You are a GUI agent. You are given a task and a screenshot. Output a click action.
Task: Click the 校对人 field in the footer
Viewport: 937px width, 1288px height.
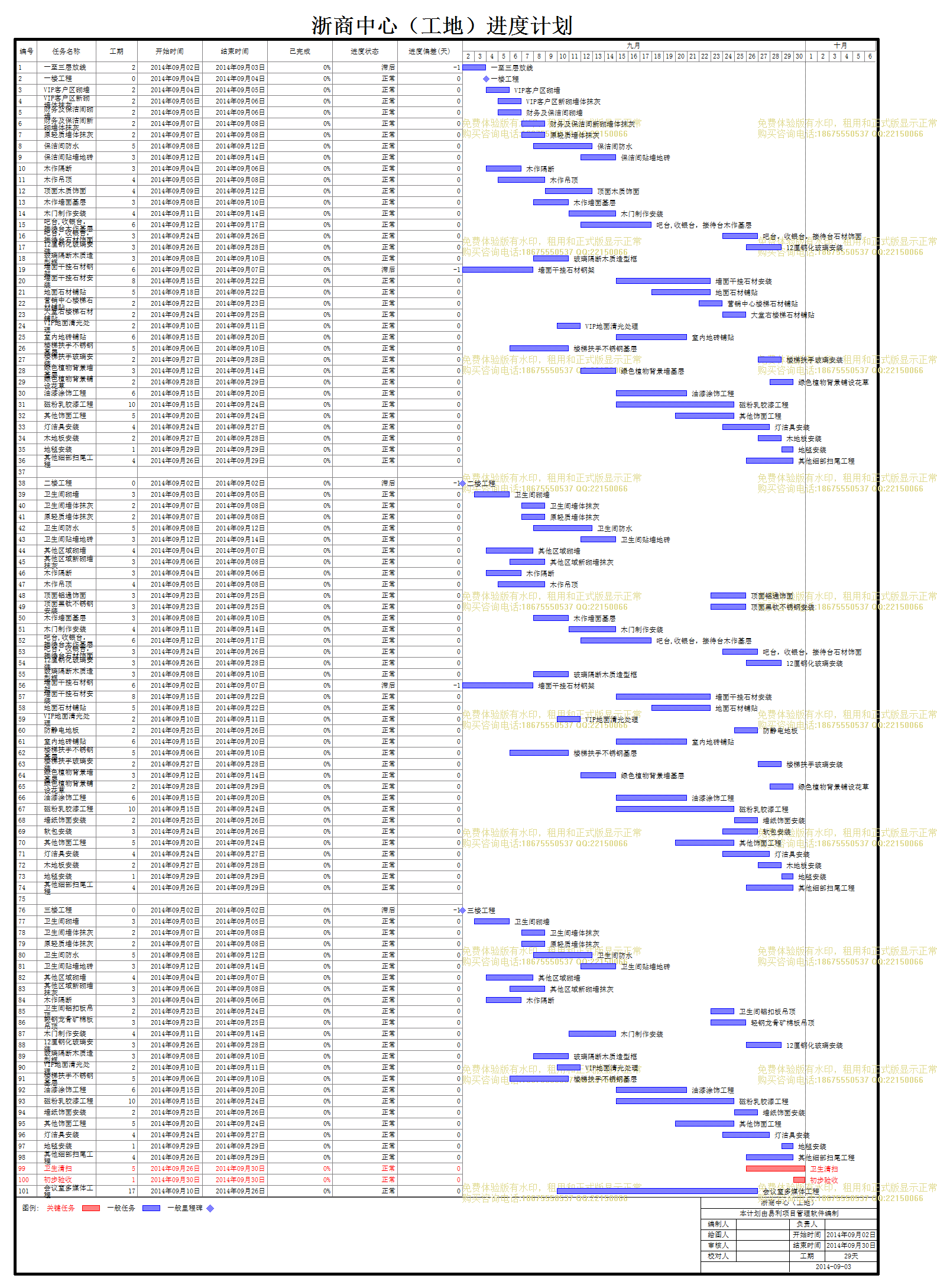click(718, 1256)
